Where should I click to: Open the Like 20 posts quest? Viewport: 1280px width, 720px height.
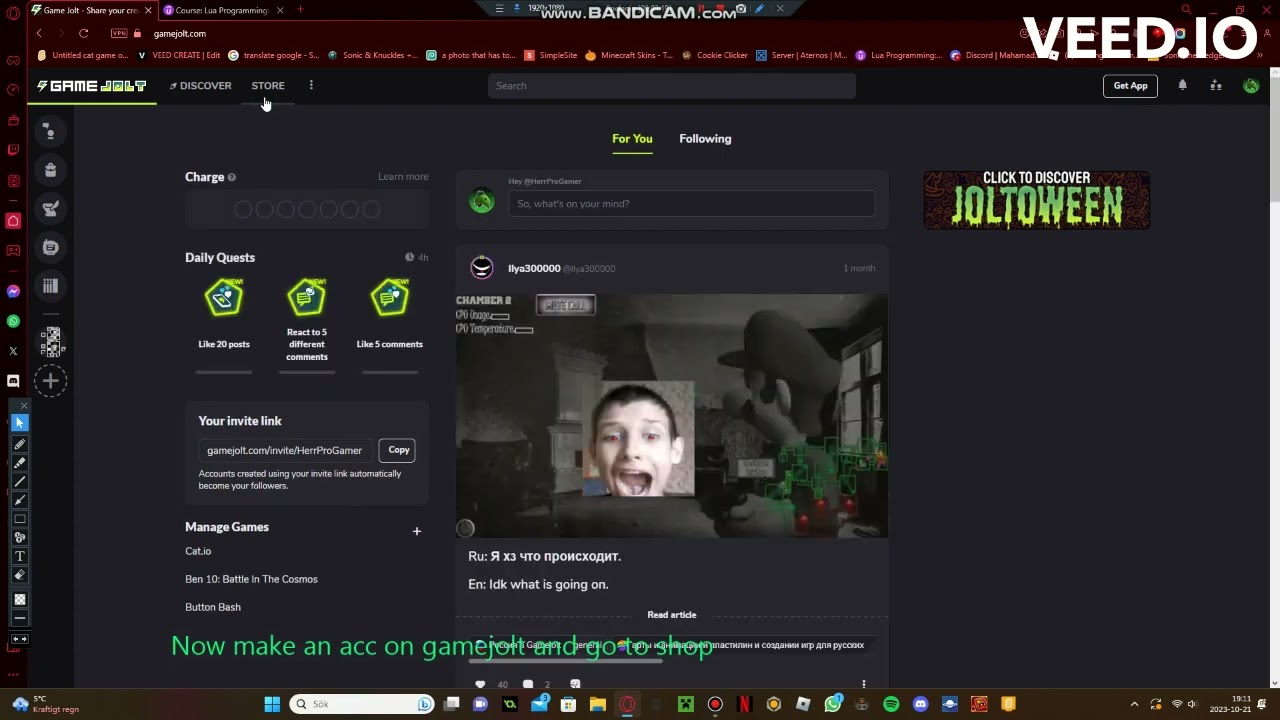[x=224, y=315]
